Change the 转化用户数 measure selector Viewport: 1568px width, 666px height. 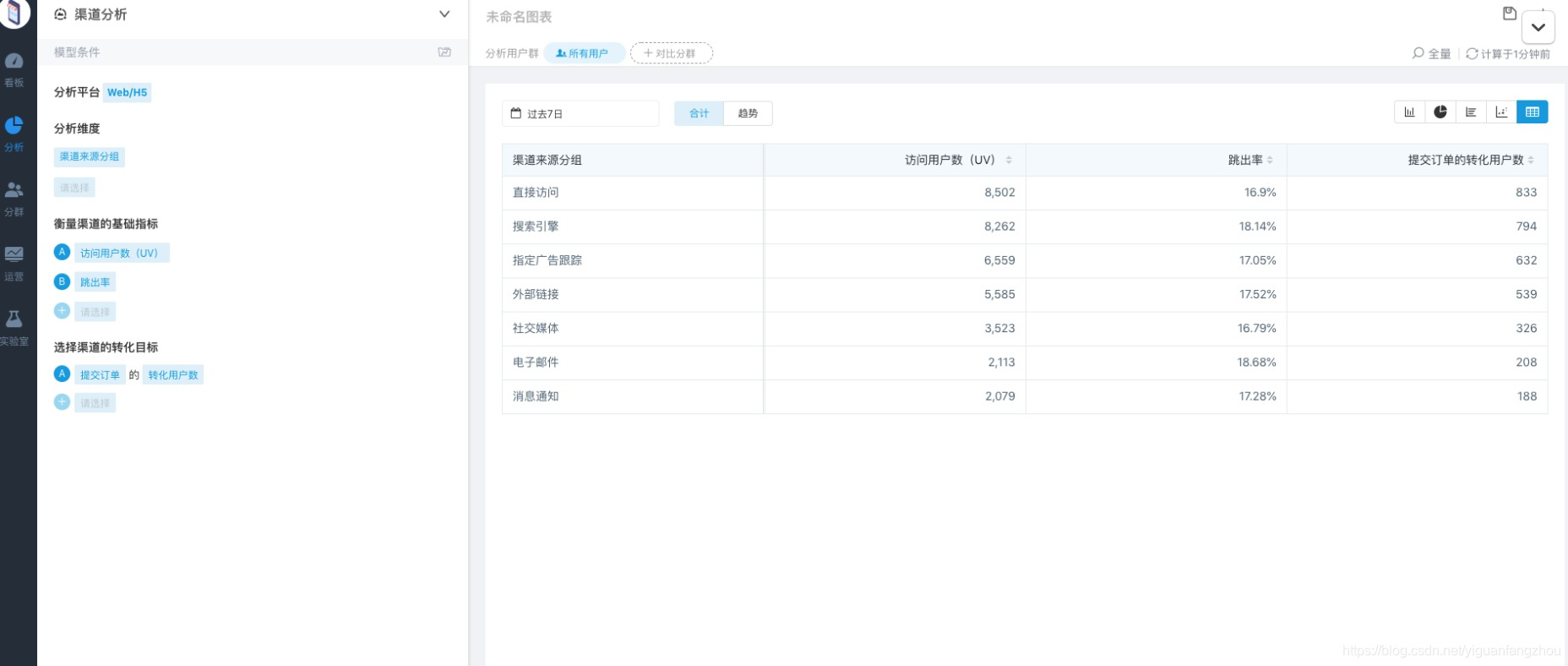pyautogui.click(x=173, y=374)
